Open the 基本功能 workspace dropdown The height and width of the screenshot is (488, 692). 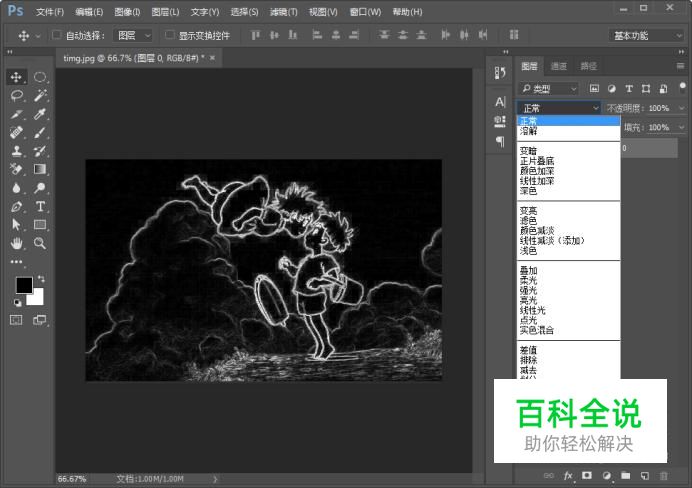point(647,36)
